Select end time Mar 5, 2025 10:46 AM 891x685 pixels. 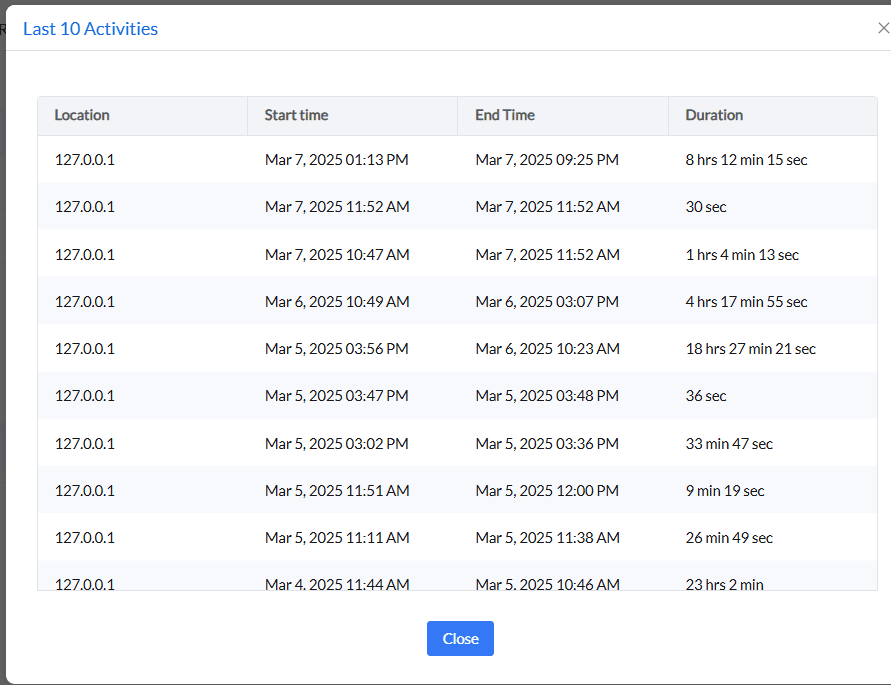point(547,584)
